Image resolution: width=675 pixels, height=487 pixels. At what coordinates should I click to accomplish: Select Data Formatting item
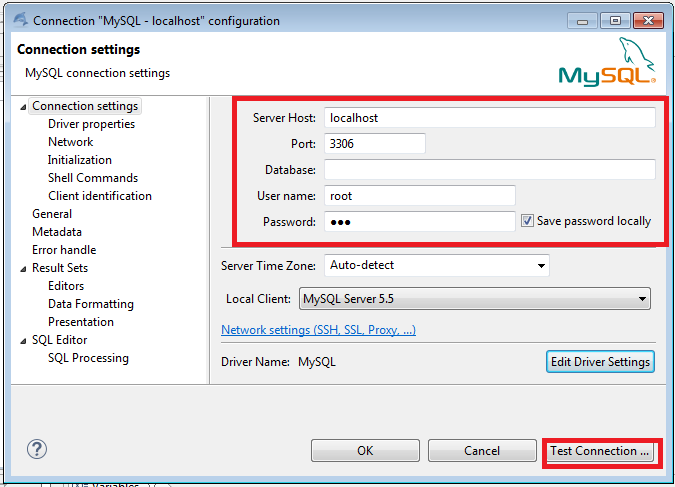coord(91,304)
